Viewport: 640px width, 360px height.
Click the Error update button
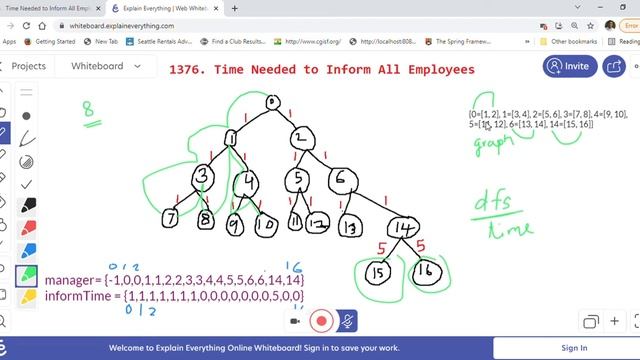[x=630, y=26]
